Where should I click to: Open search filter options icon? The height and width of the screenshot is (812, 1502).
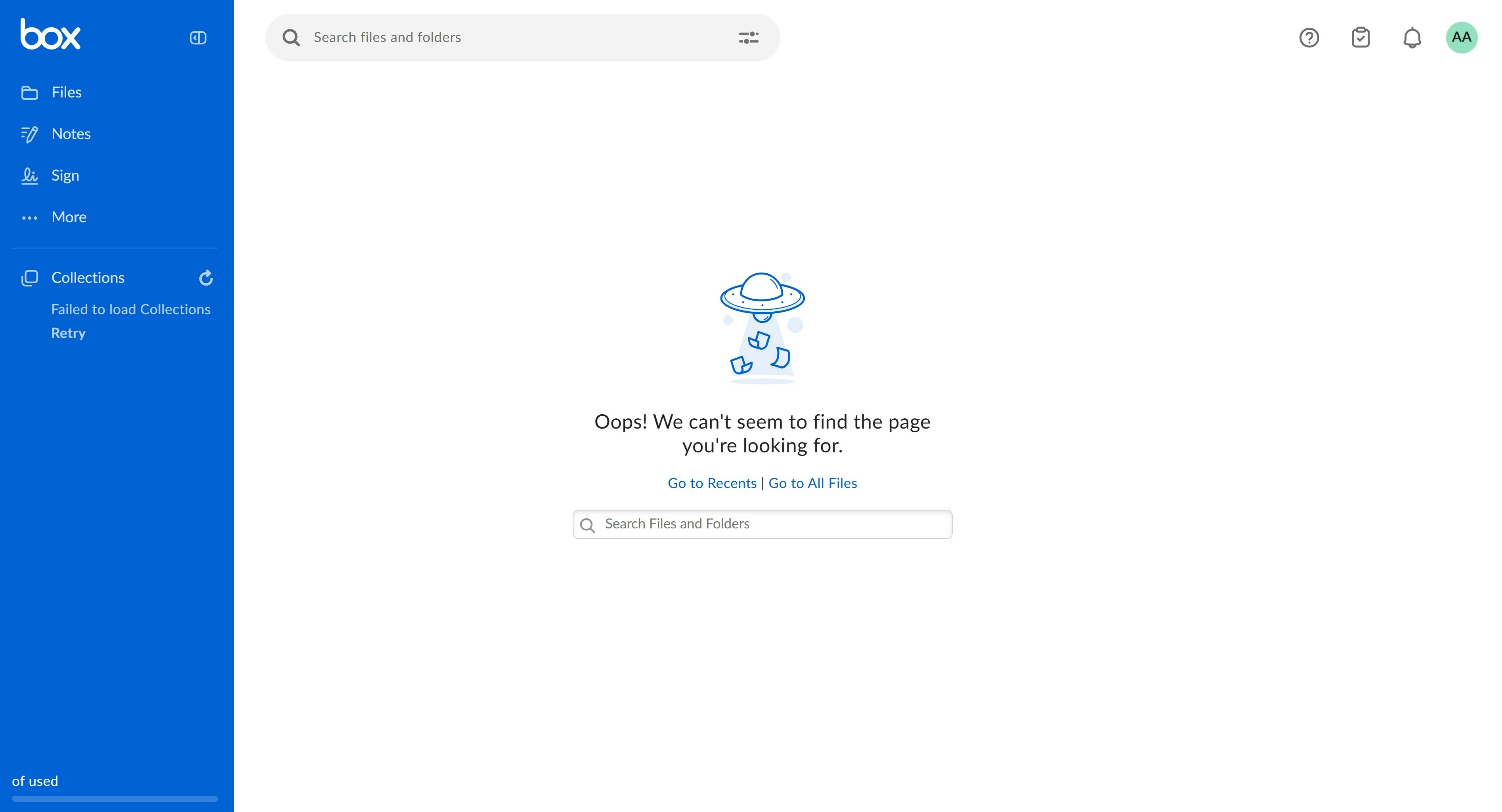pos(749,38)
